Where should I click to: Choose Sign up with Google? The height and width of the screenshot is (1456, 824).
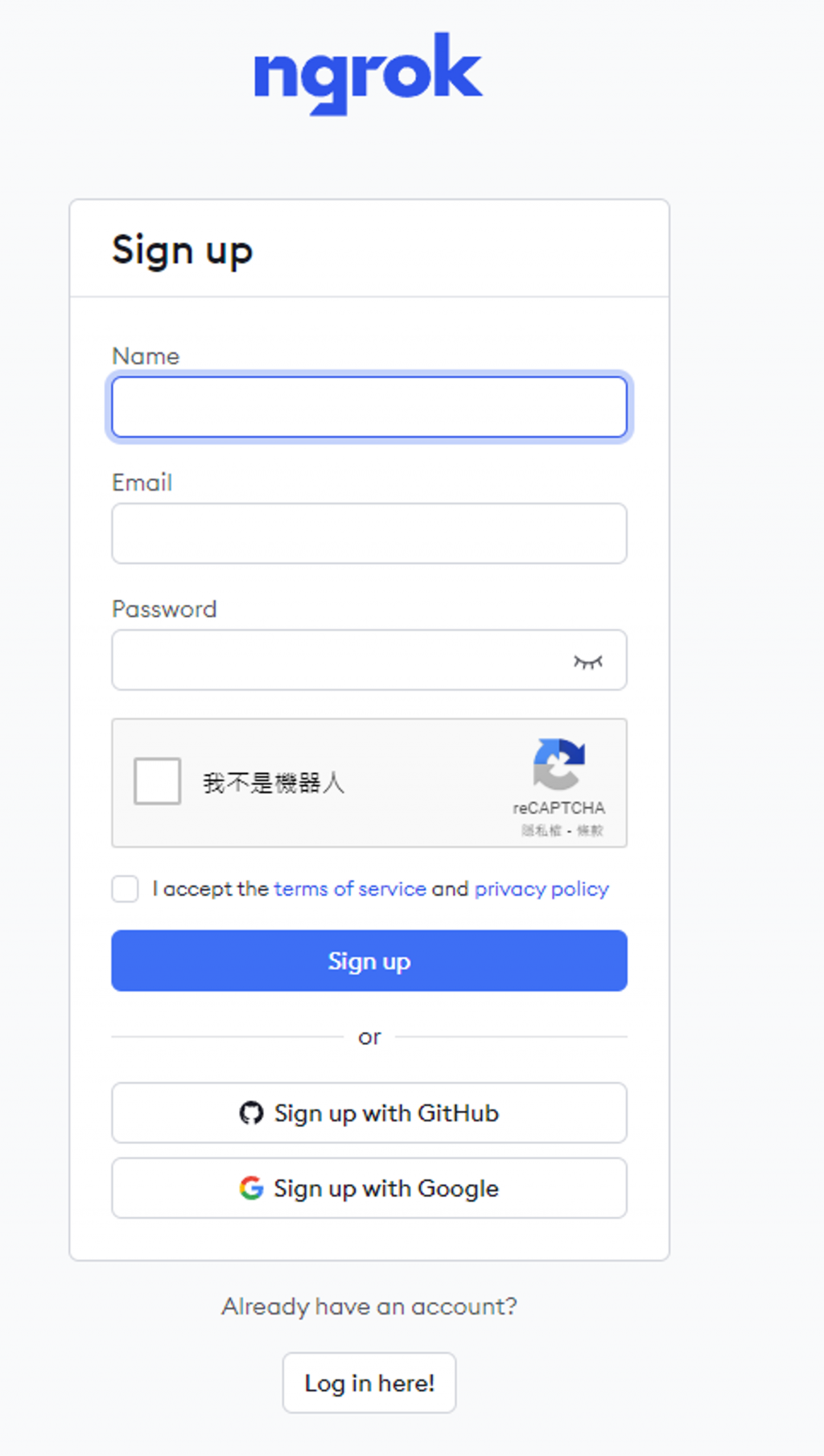[x=369, y=1188]
